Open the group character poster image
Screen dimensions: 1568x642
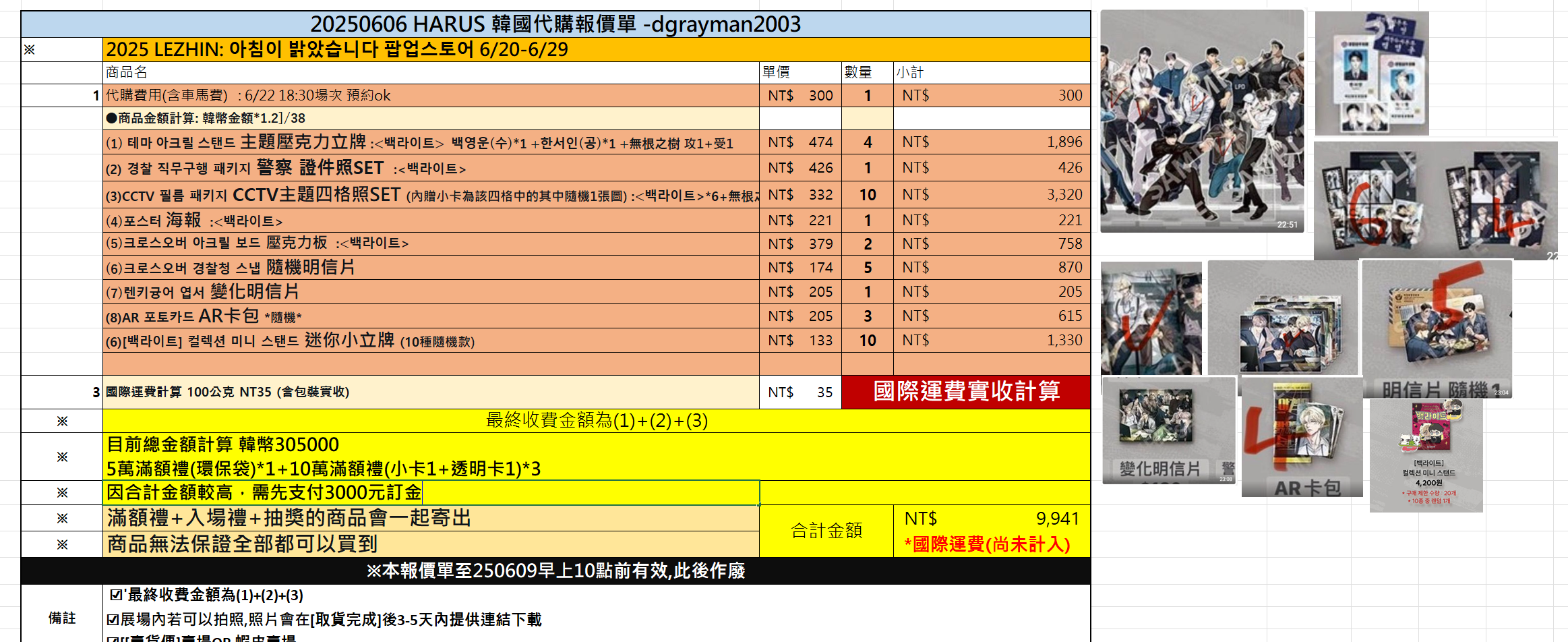[1202, 121]
